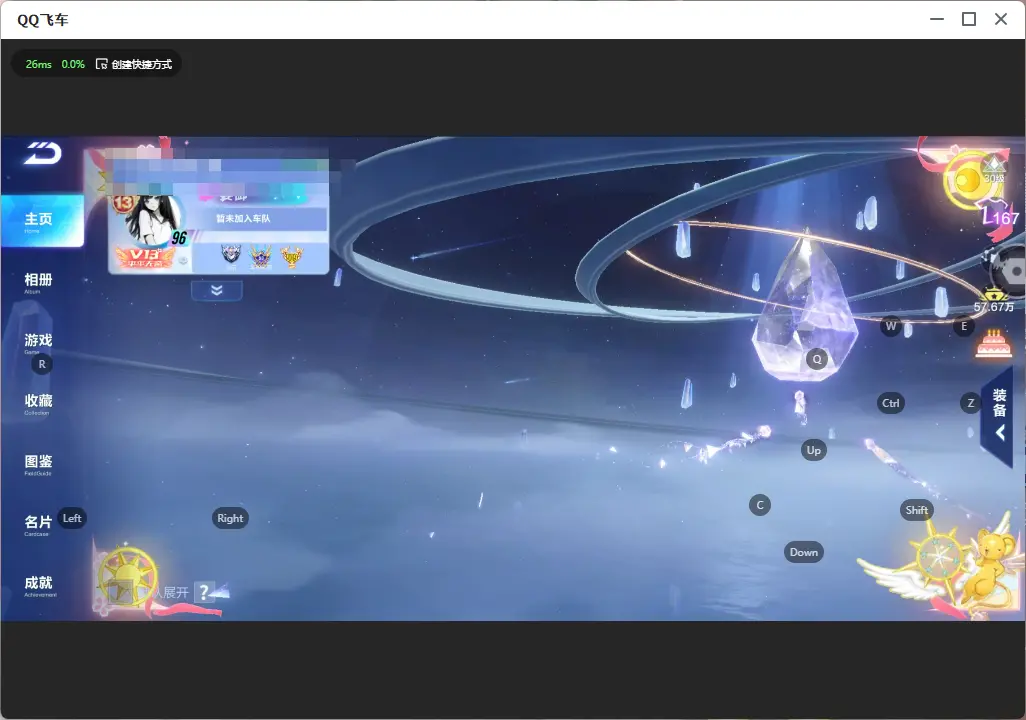Click the 创建快捷方式 create shortcut button
Viewport: 1026px width, 720px height.
[x=134, y=64]
